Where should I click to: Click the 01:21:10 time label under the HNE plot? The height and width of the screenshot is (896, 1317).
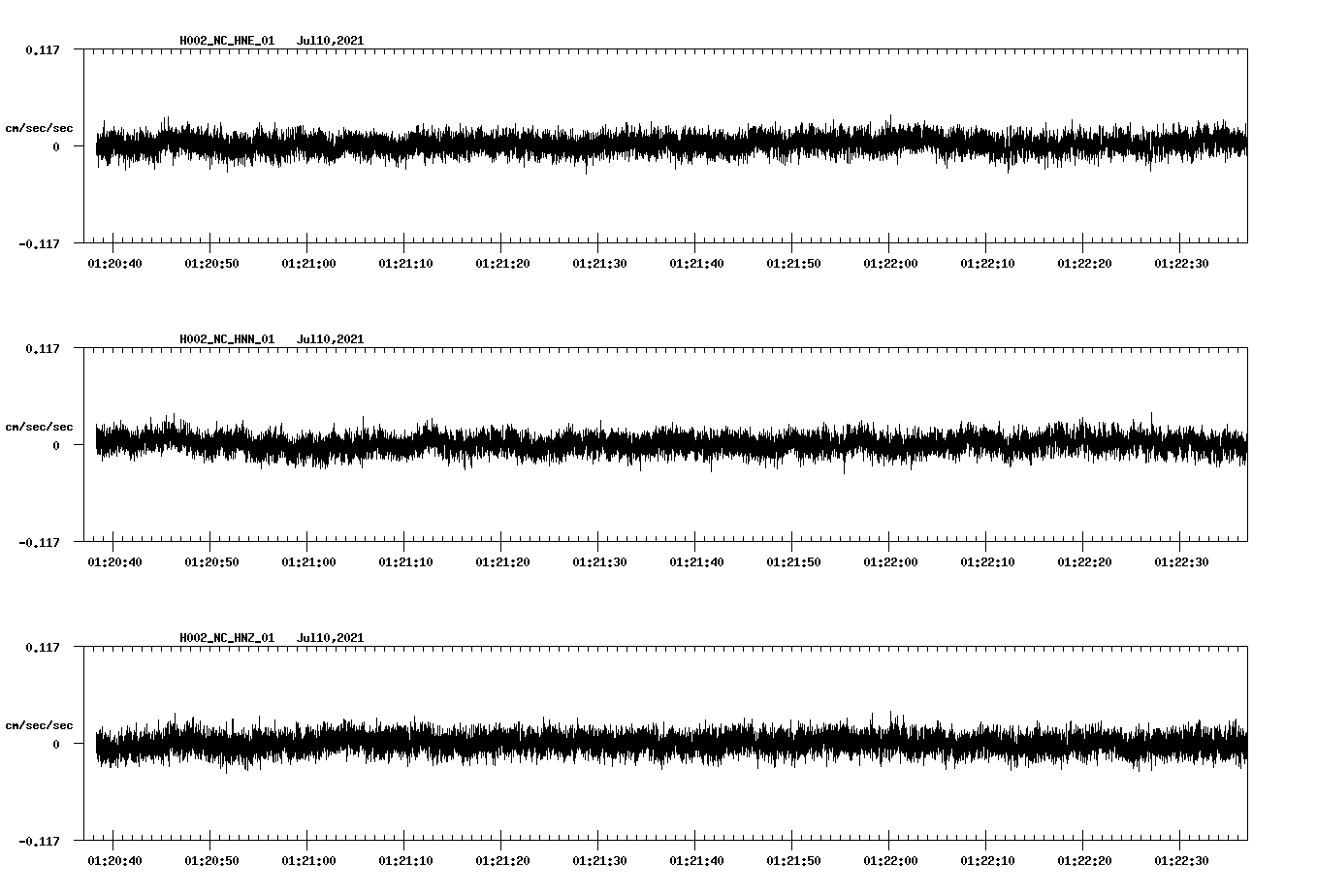point(405,264)
